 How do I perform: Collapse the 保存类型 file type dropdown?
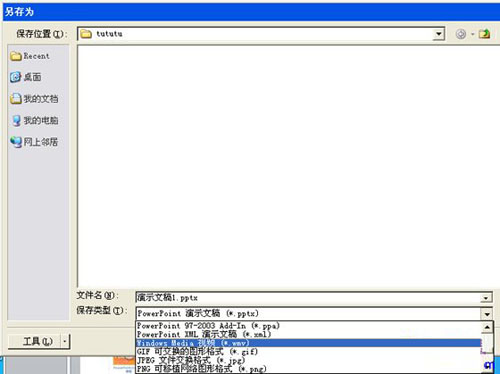pyautogui.click(x=487, y=314)
